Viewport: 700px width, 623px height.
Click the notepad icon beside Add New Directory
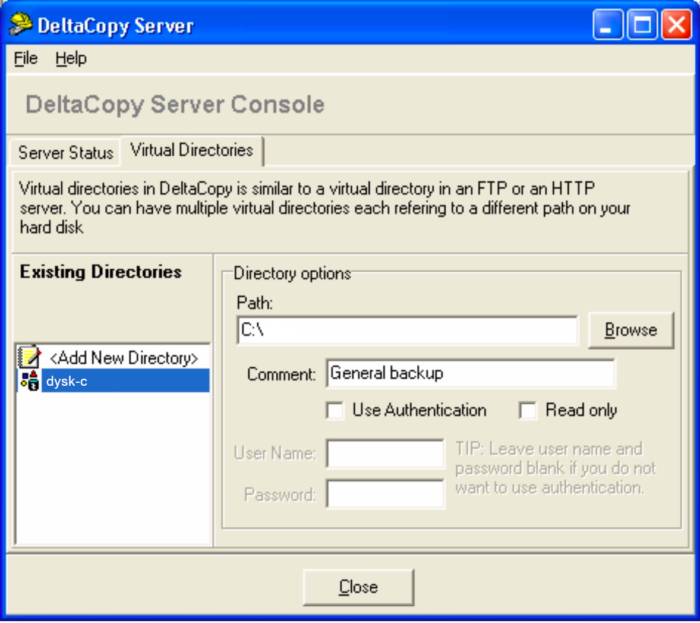29,357
